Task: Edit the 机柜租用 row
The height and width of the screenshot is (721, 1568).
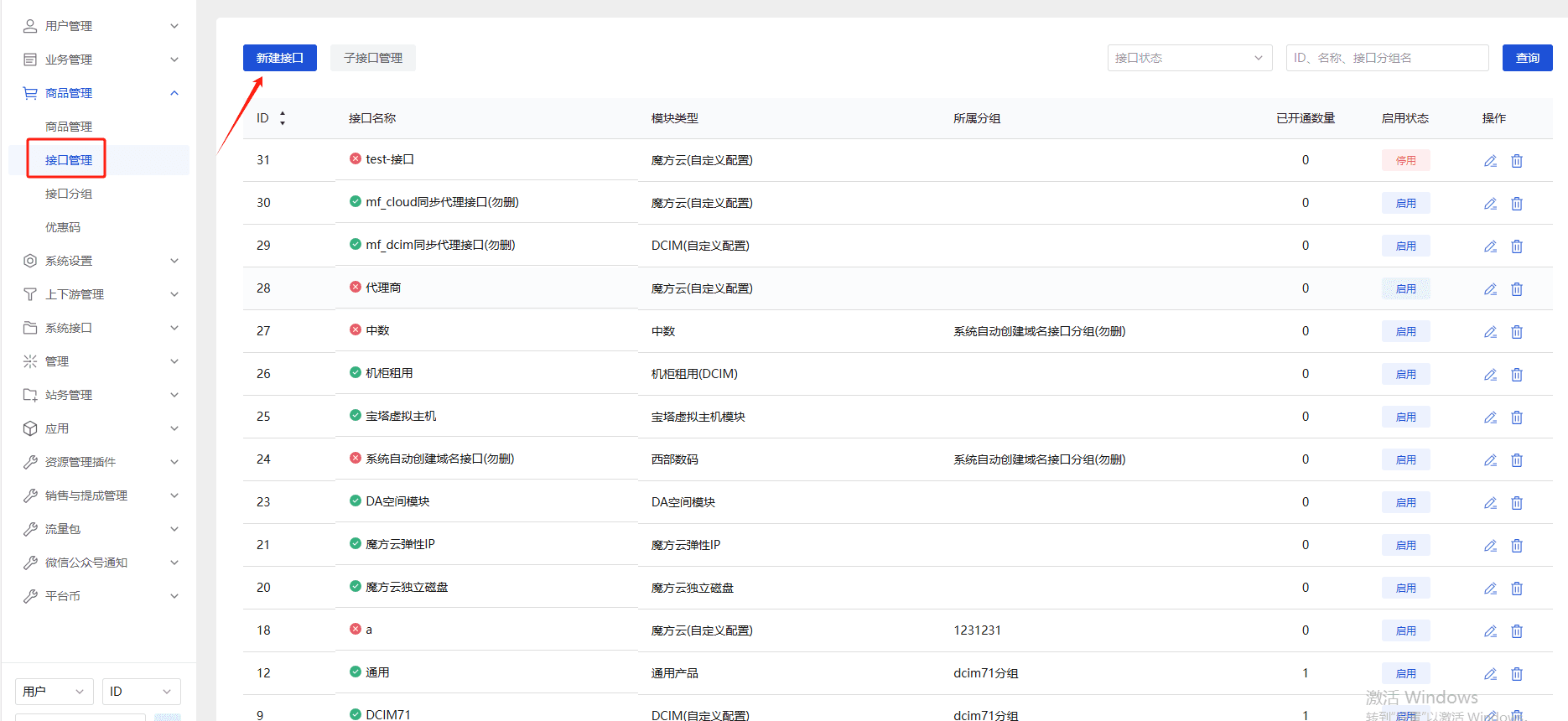Action: point(1490,375)
